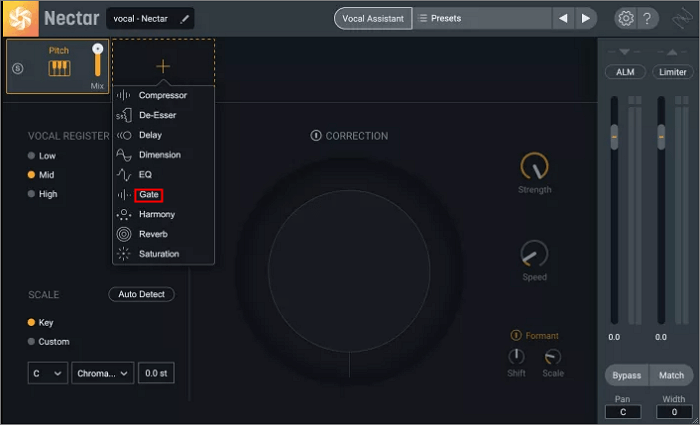Click the Pitch module piano keys icon
700x425 pixels.
pyautogui.click(x=60, y=69)
